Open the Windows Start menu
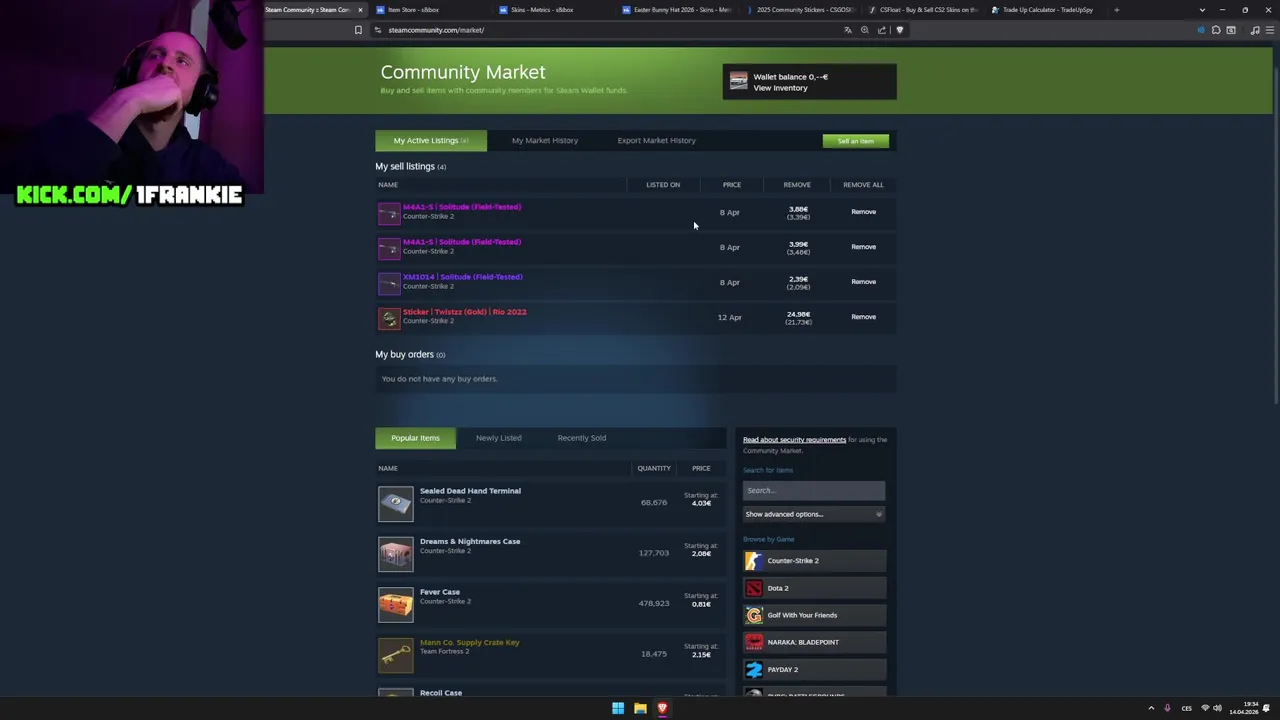The height and width of the screenshot is (720, 1280). tap(618, 708)
